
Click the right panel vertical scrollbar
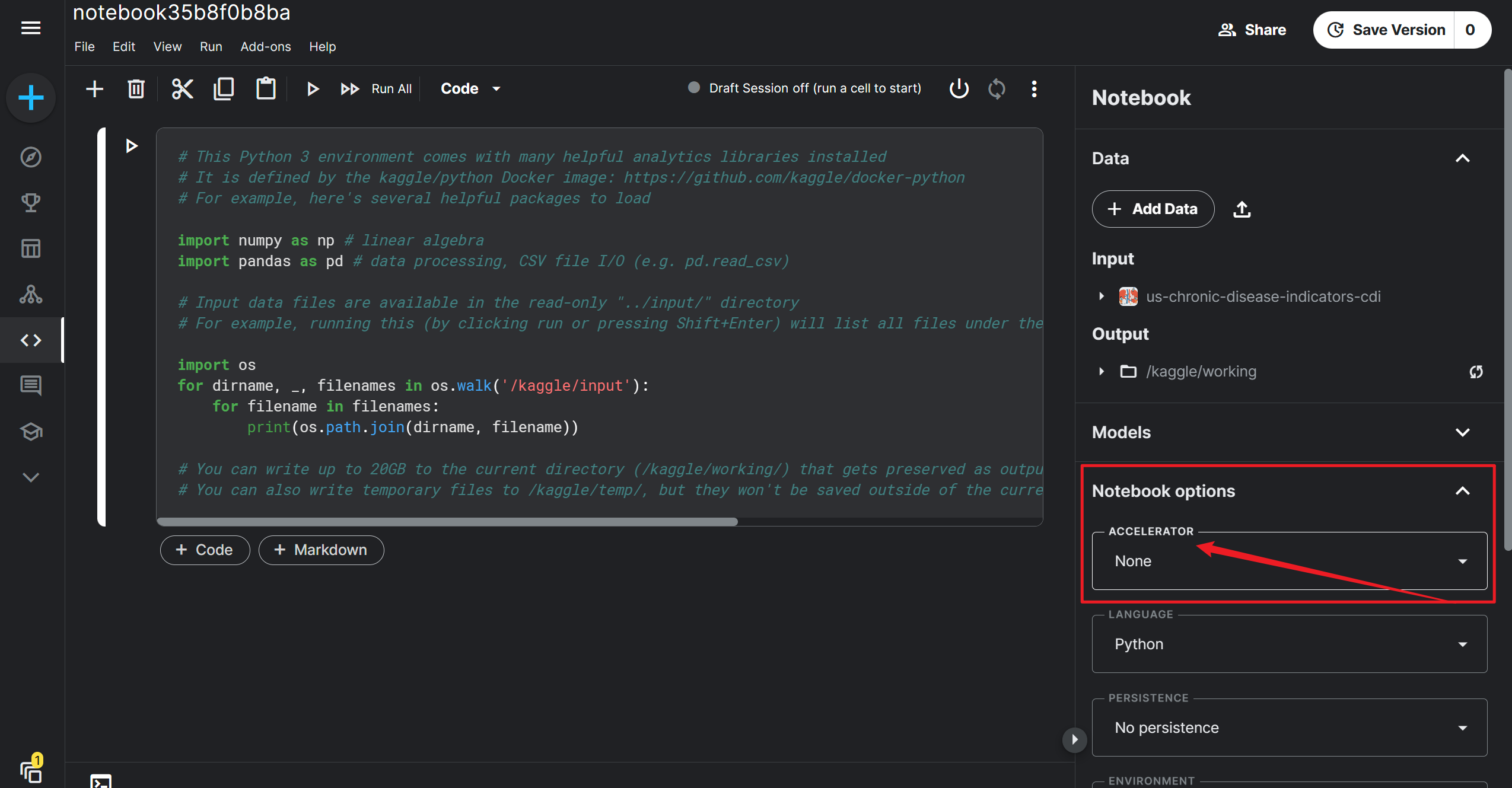[x=1508, y=310]
